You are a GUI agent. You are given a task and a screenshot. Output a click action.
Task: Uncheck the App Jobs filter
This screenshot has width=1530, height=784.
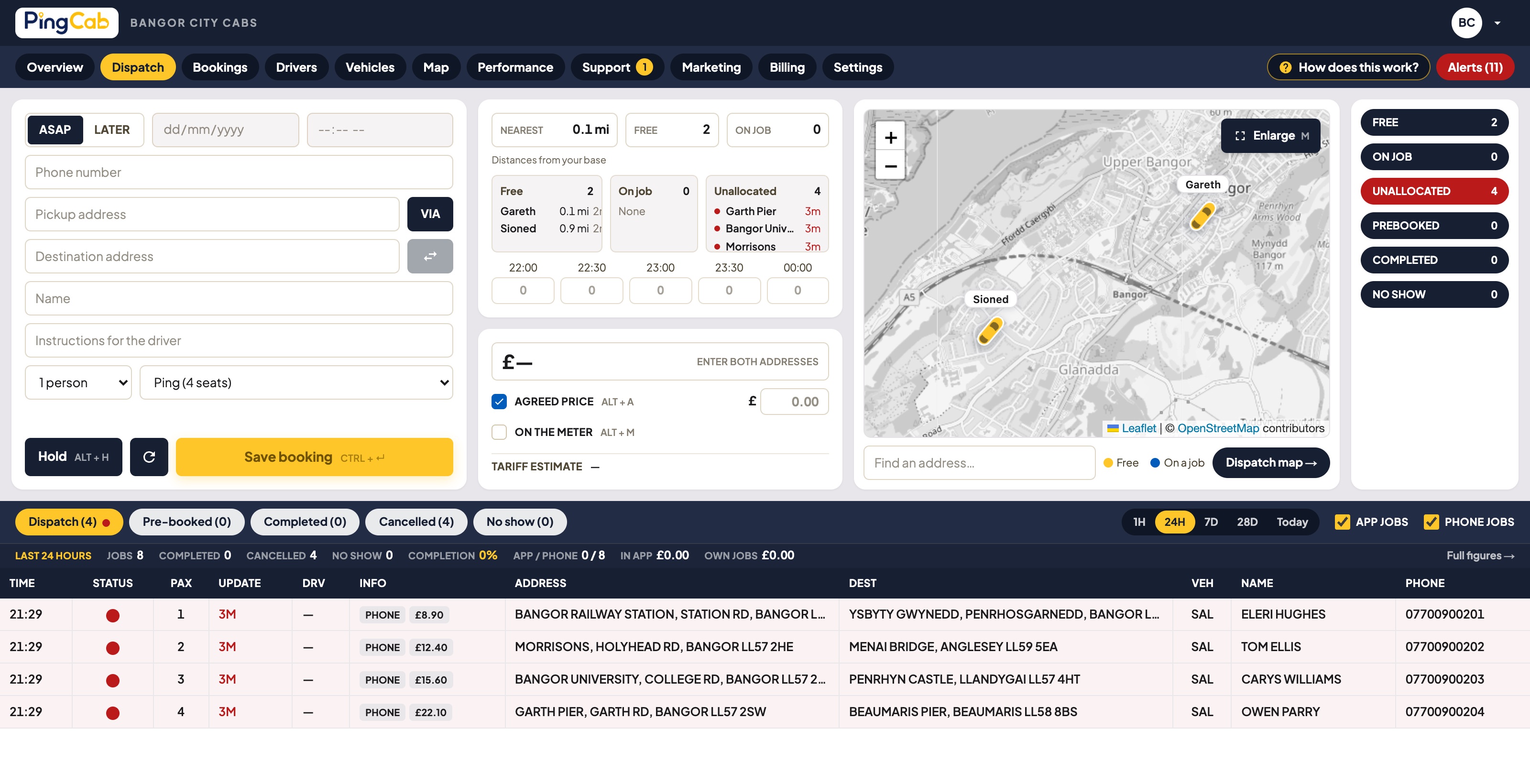click(1342, 522)
